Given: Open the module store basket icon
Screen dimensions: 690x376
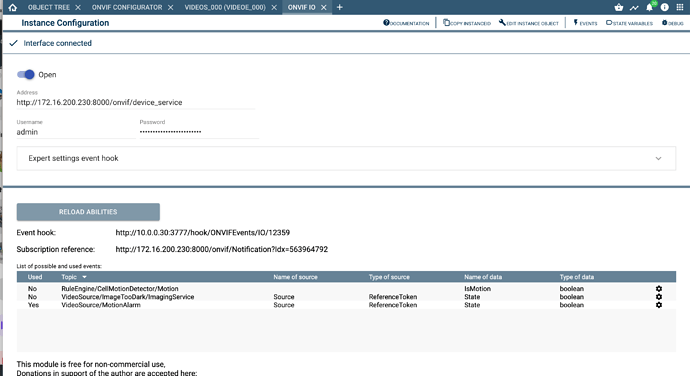Looking at the screenshot, I should pyautogui.click(x=619, y=7).
